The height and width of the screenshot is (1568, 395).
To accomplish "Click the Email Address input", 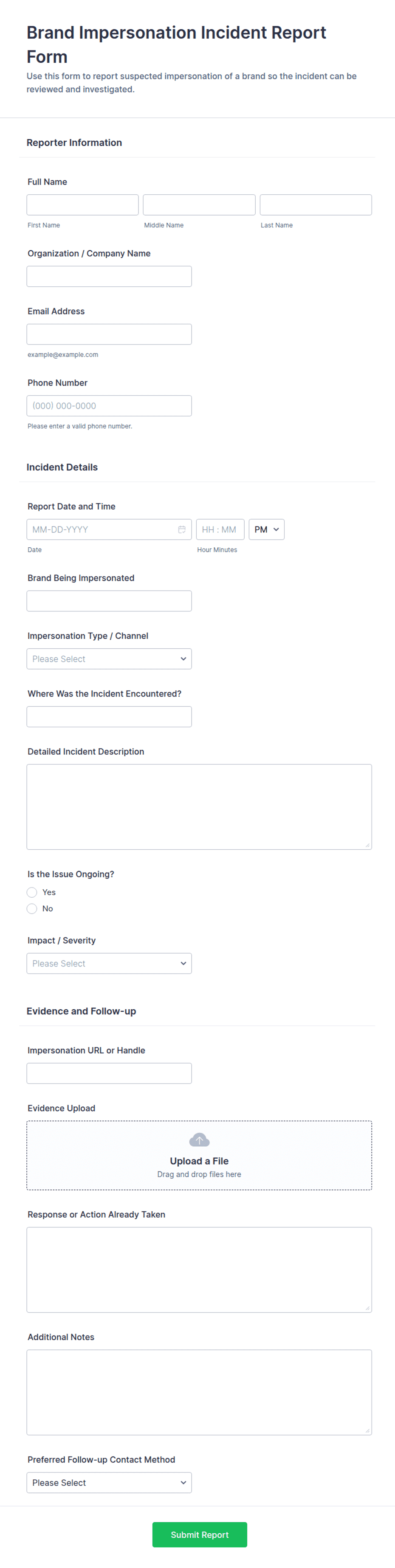I will [109, 334].
